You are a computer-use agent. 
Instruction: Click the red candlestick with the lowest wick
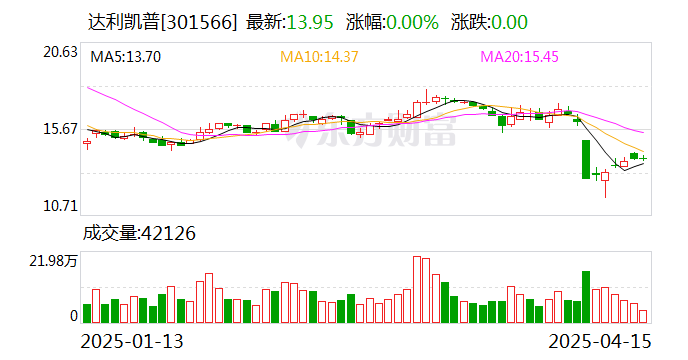[x=605, y=184]
